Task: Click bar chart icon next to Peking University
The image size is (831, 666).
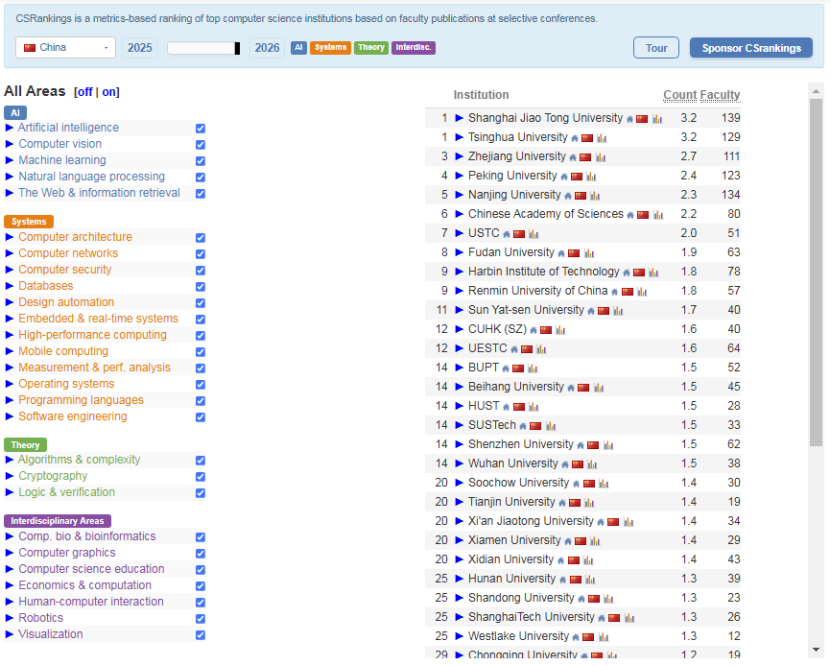Action: tap(591, 176)
